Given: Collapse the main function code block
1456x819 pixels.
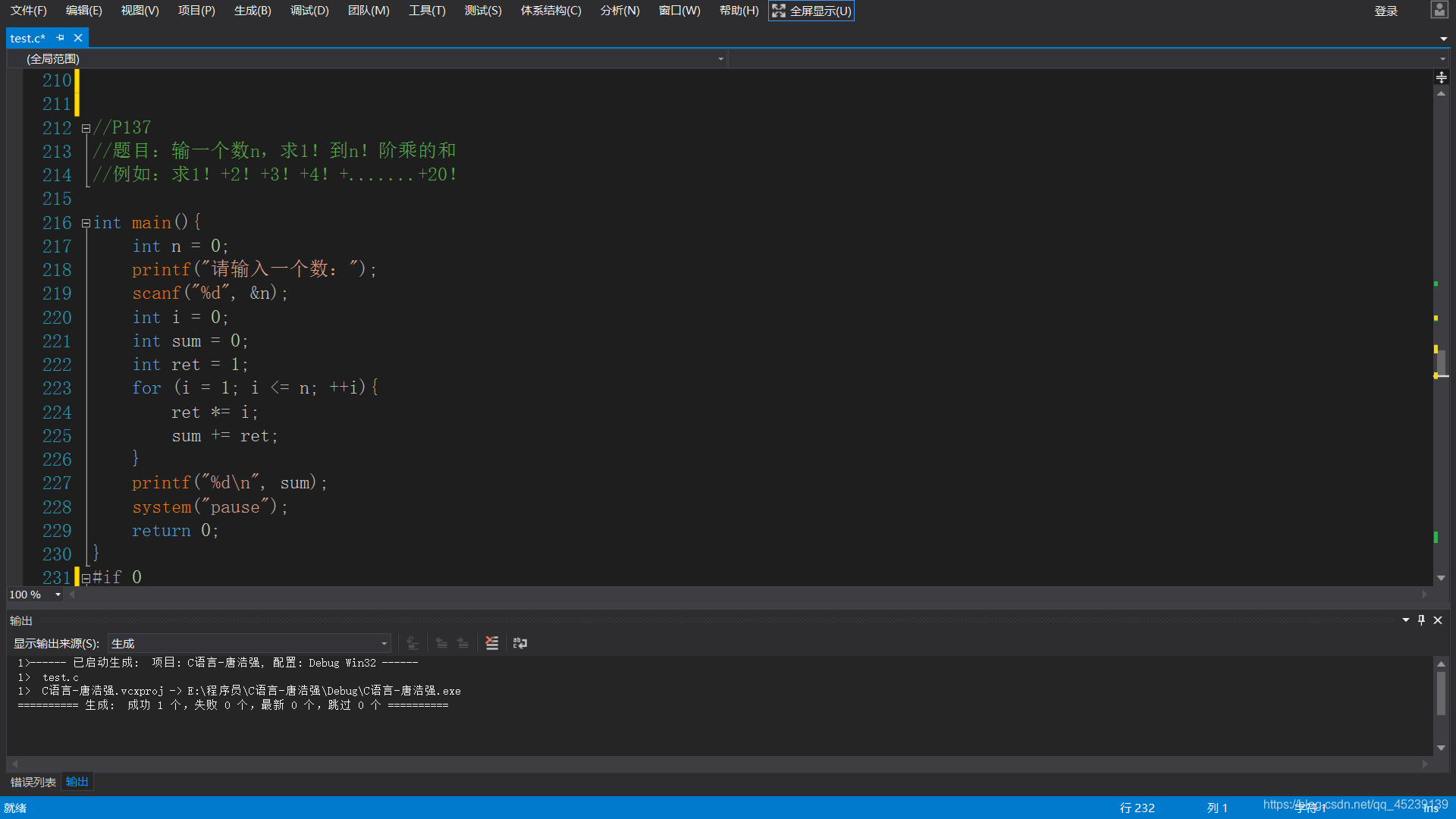Looking at the screenshot, I should coord(86,223).
